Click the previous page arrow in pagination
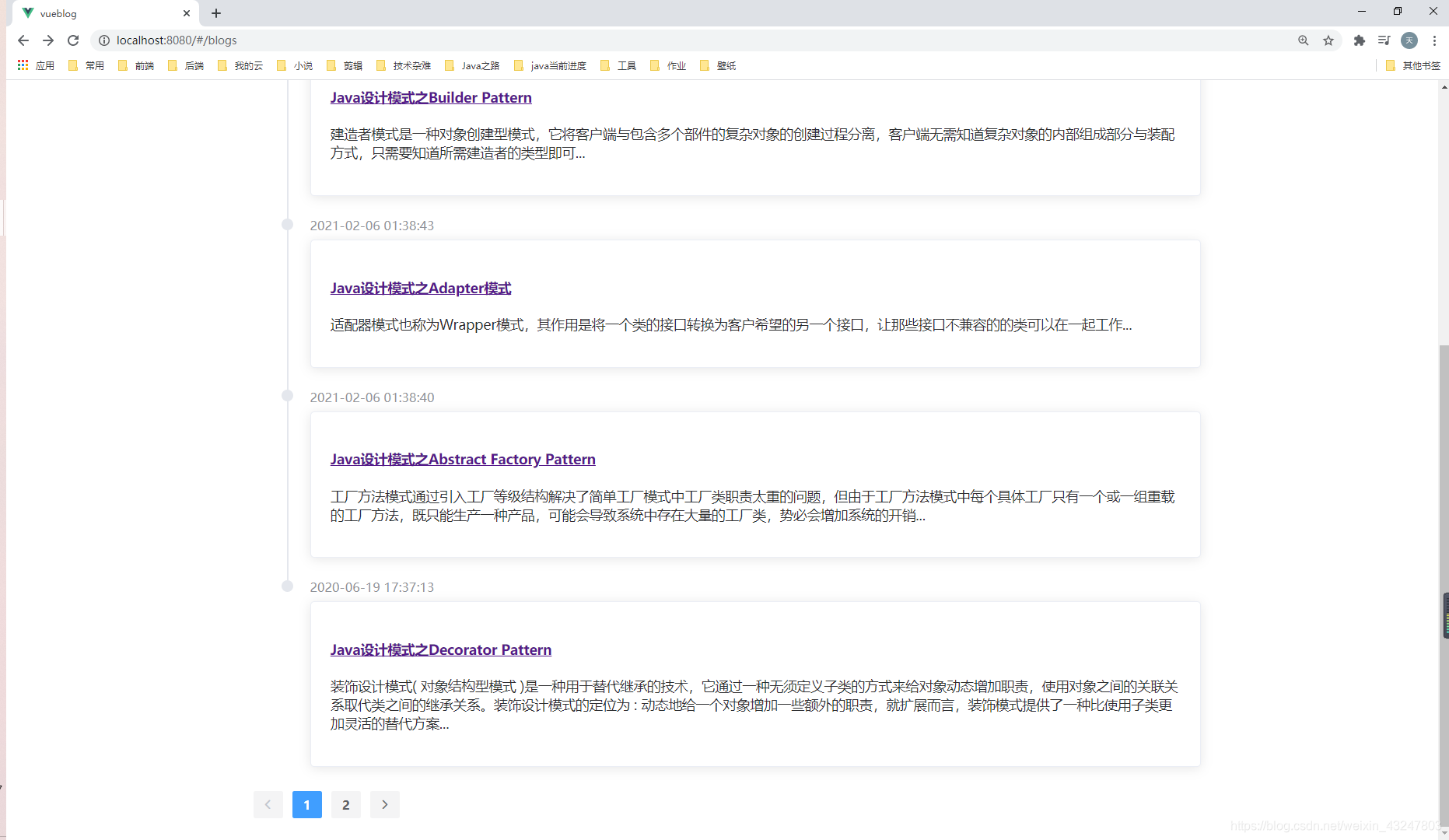The height and width of the screenshot is (840, 1449). [268, 804]
